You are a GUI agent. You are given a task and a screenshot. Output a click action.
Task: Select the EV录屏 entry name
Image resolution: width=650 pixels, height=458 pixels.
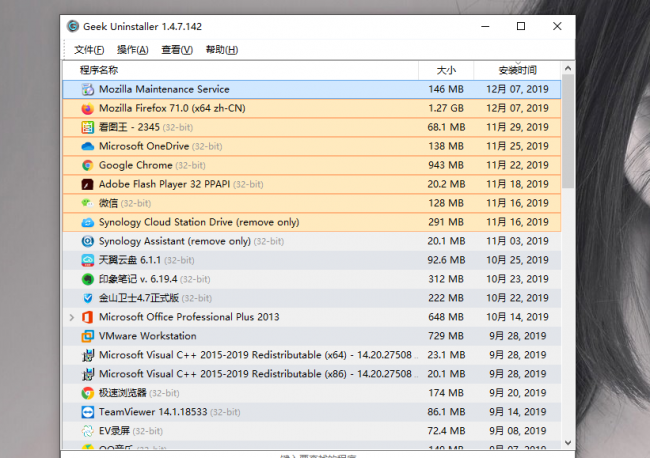[x=114, y=431]
